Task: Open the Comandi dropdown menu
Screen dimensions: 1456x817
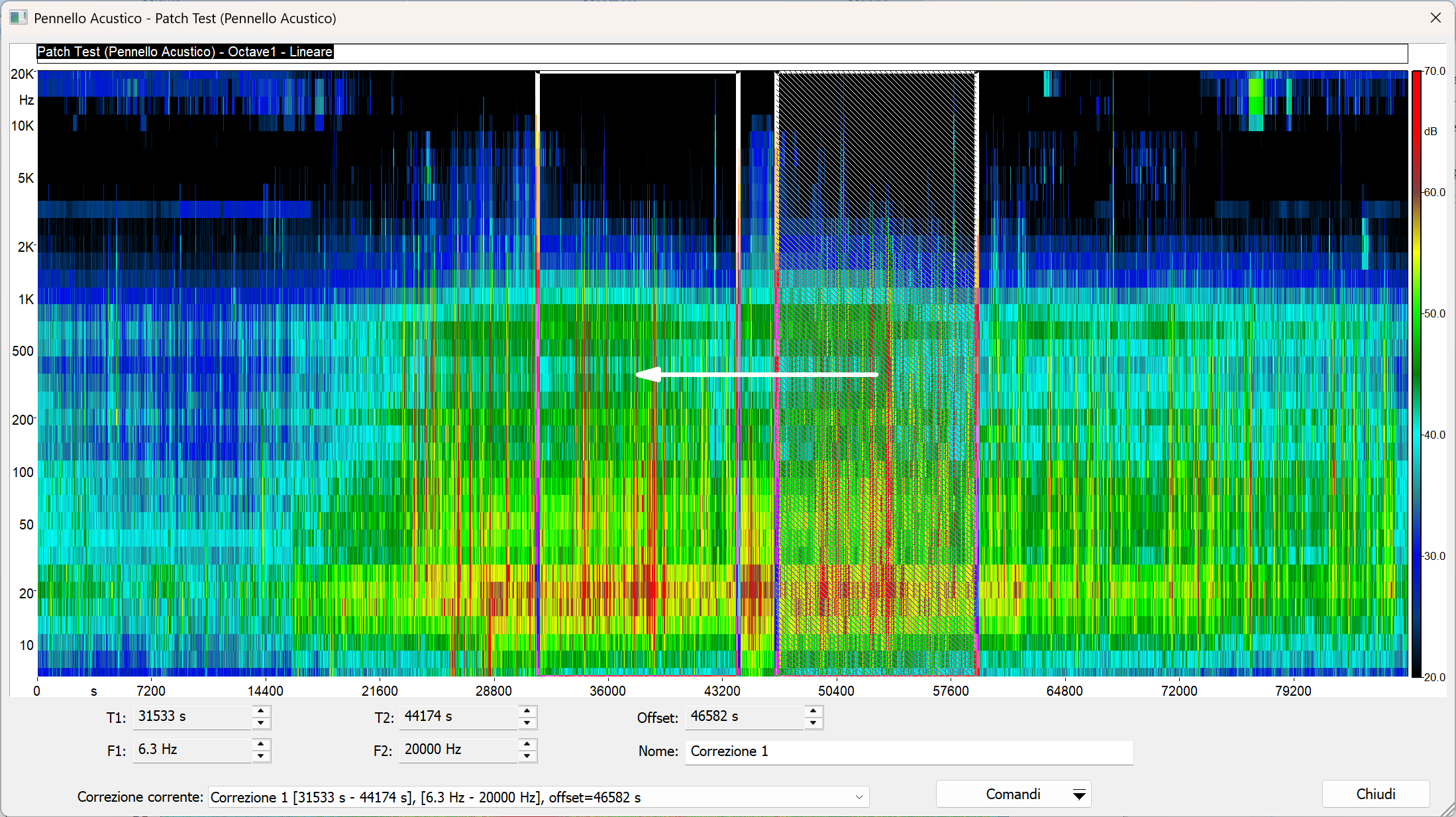Action: pos(1013,794)
